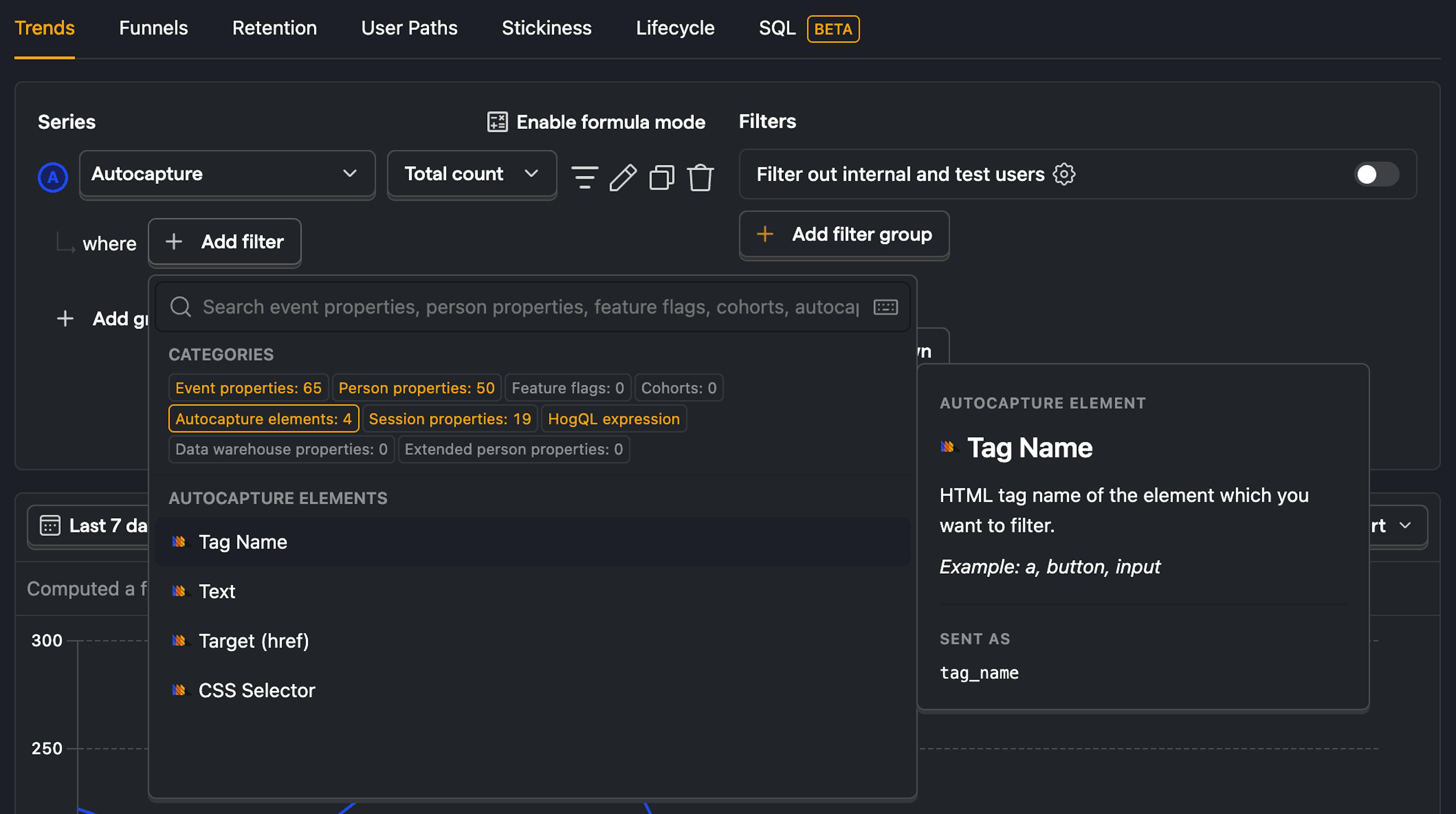This screenshot has width=1456, height=814.
Task: Click the plus icon in Add filter group
Action: click(x=765, y=234)
